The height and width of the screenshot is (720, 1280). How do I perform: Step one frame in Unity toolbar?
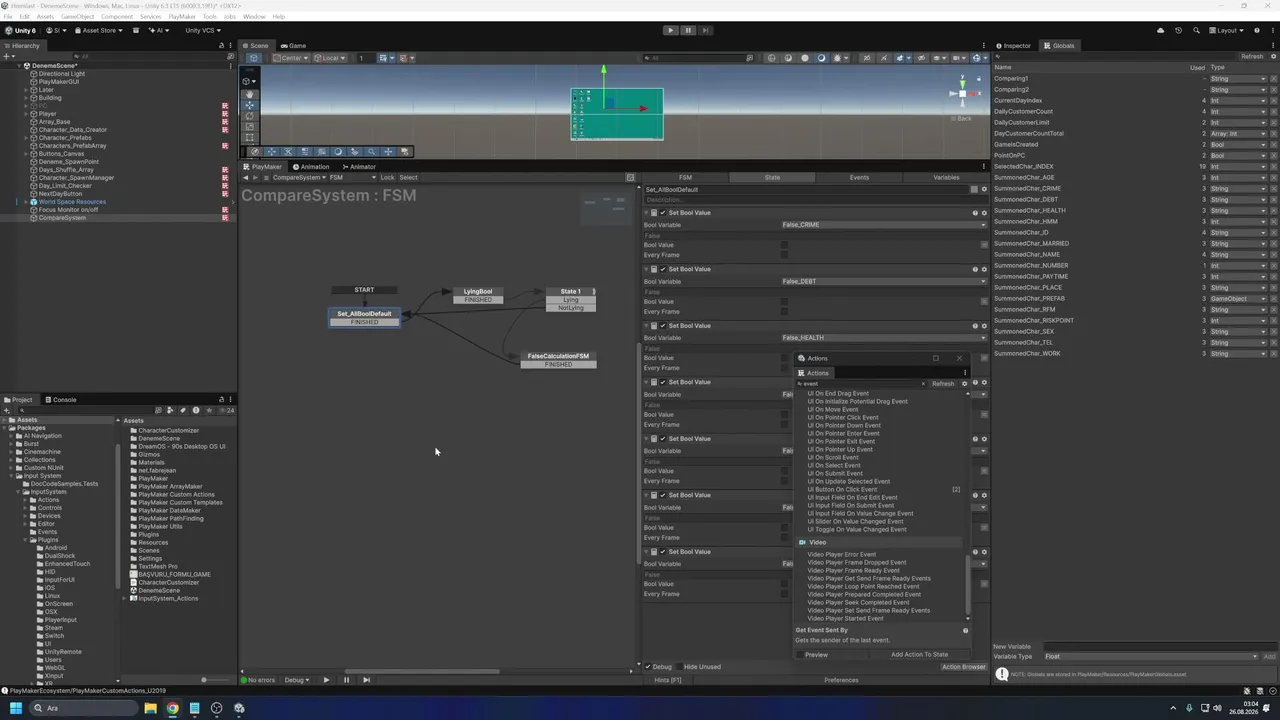(x=706, y=30)
